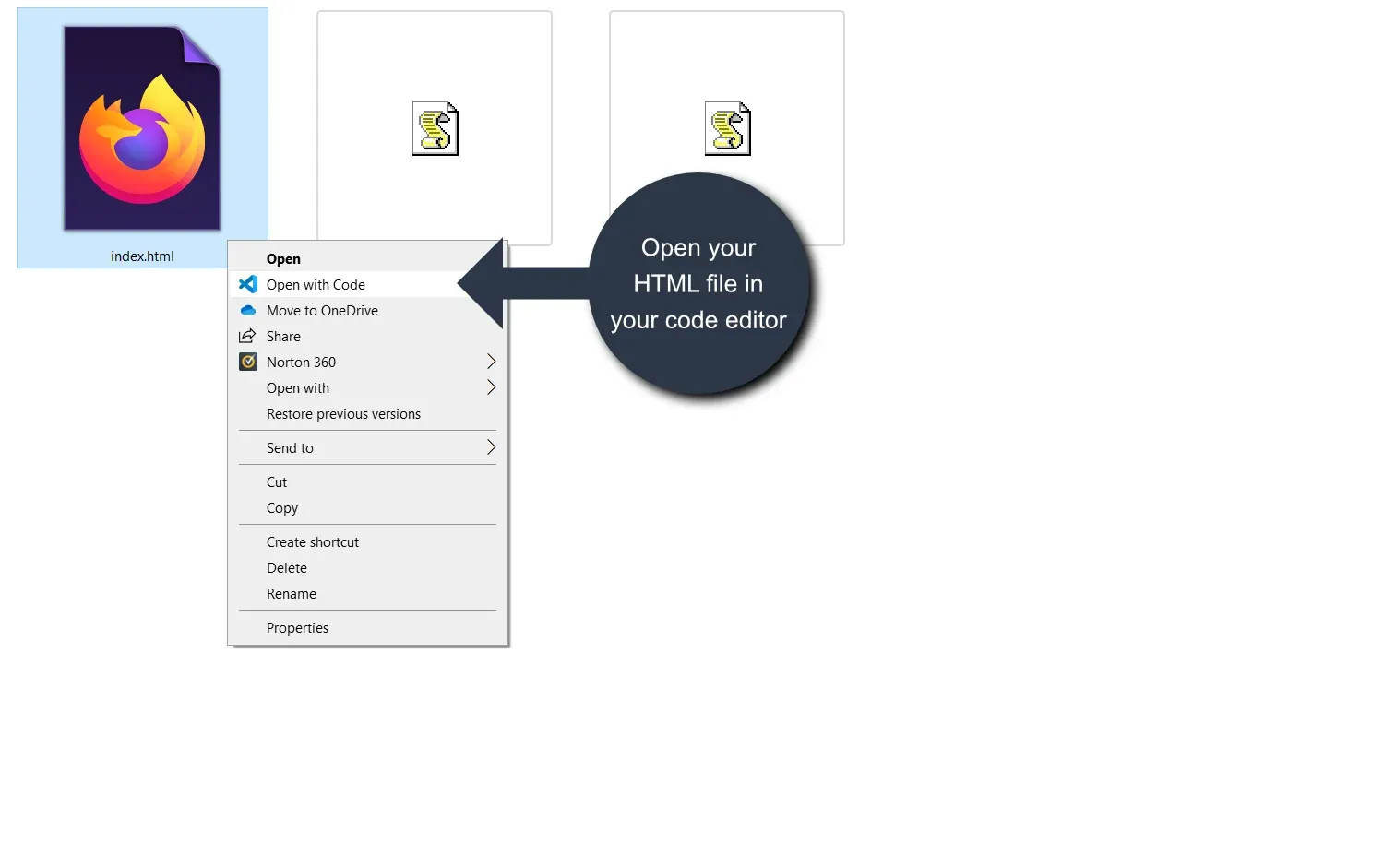The width and height of the screenshot is (1384, 868).
Task: Rename the index.html file
Action: click(x=292, y=593)
